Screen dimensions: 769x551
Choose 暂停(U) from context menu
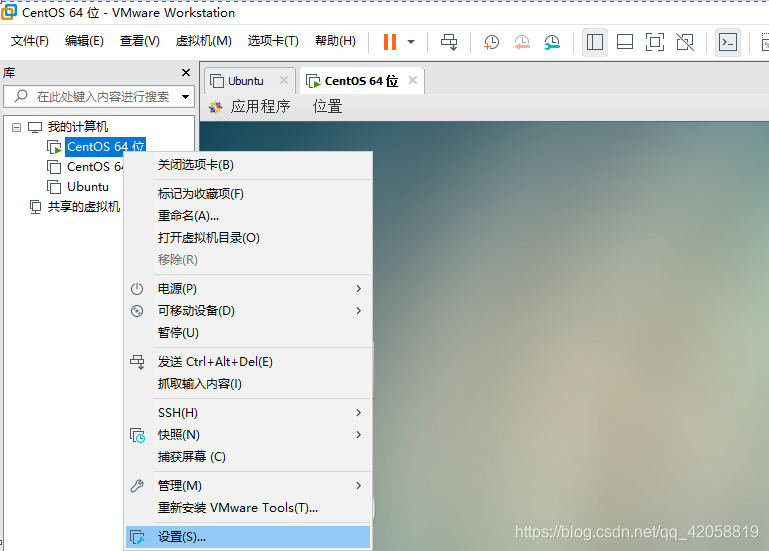tap(248, 333)
